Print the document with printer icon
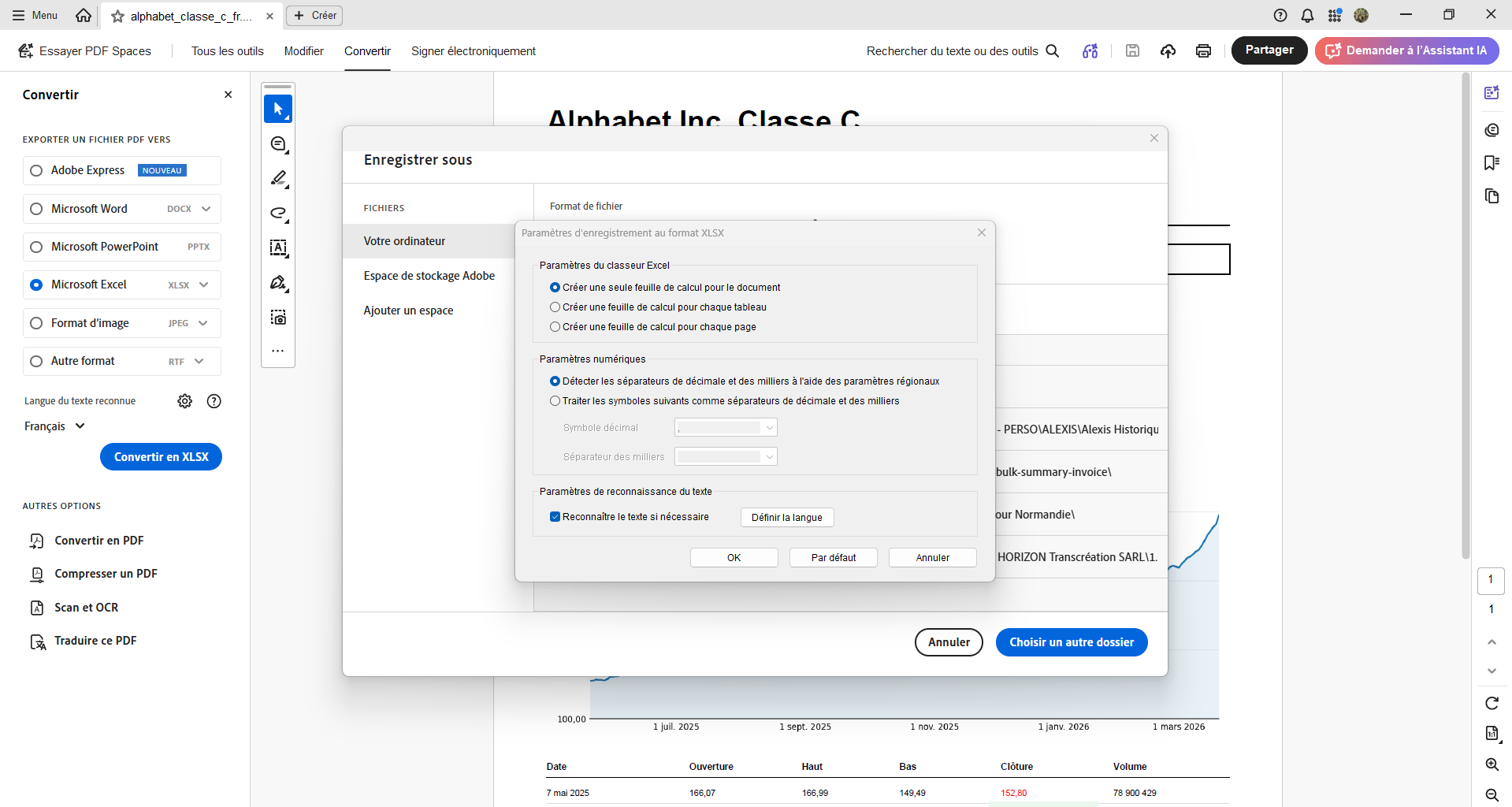This screenshot has height=807, width=1512. point(1203,51)
